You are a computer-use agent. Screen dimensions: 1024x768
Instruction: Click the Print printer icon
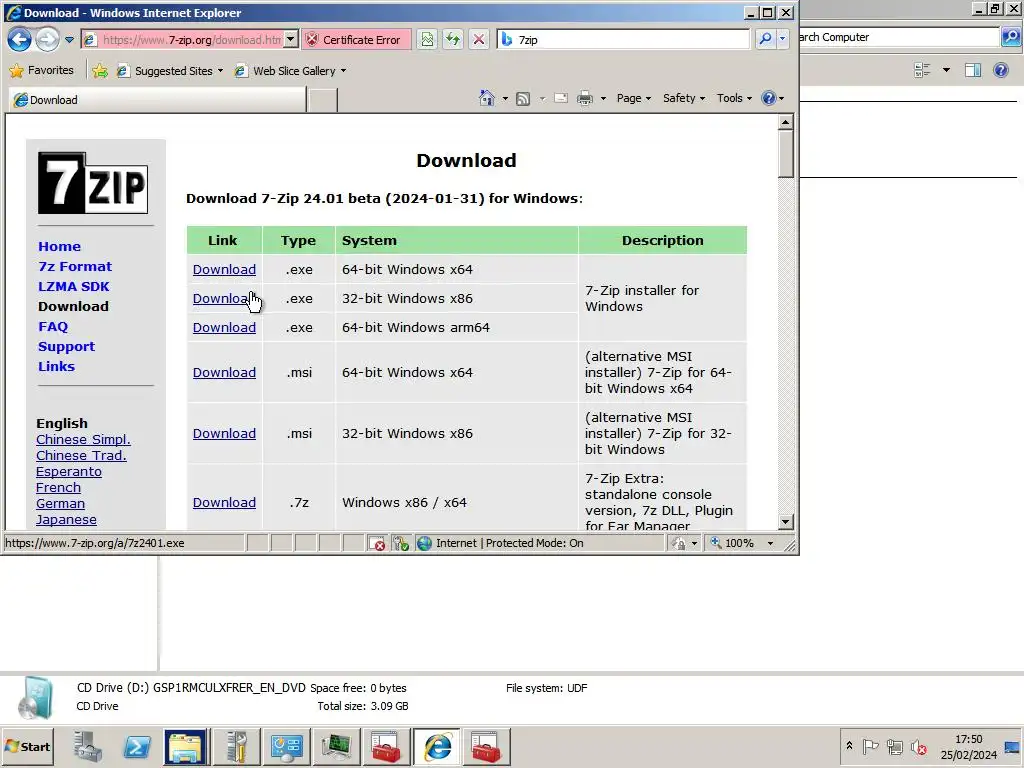coord(584,99)
